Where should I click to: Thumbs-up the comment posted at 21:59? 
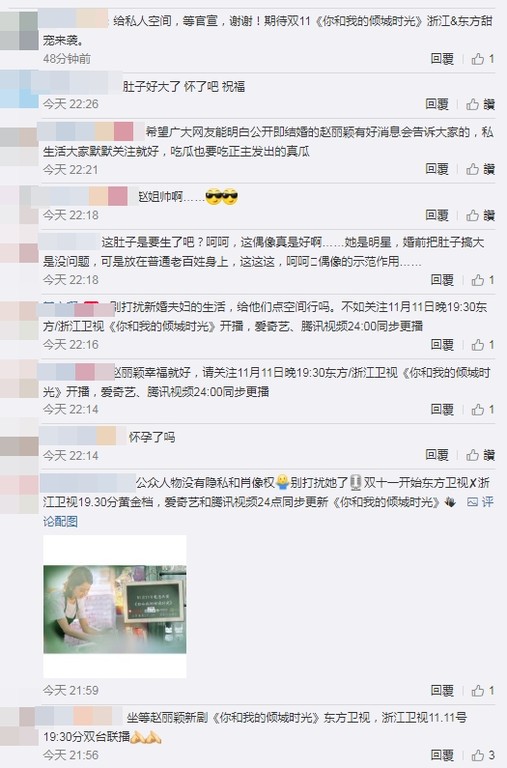(483, 691)
